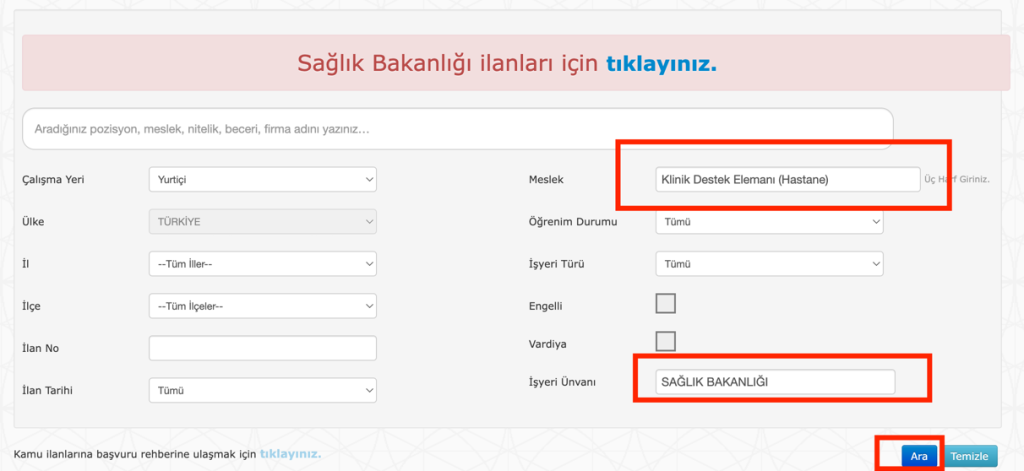
Task: Open the İlan Tarihi dropdown
Action: (x=262, y=390)
